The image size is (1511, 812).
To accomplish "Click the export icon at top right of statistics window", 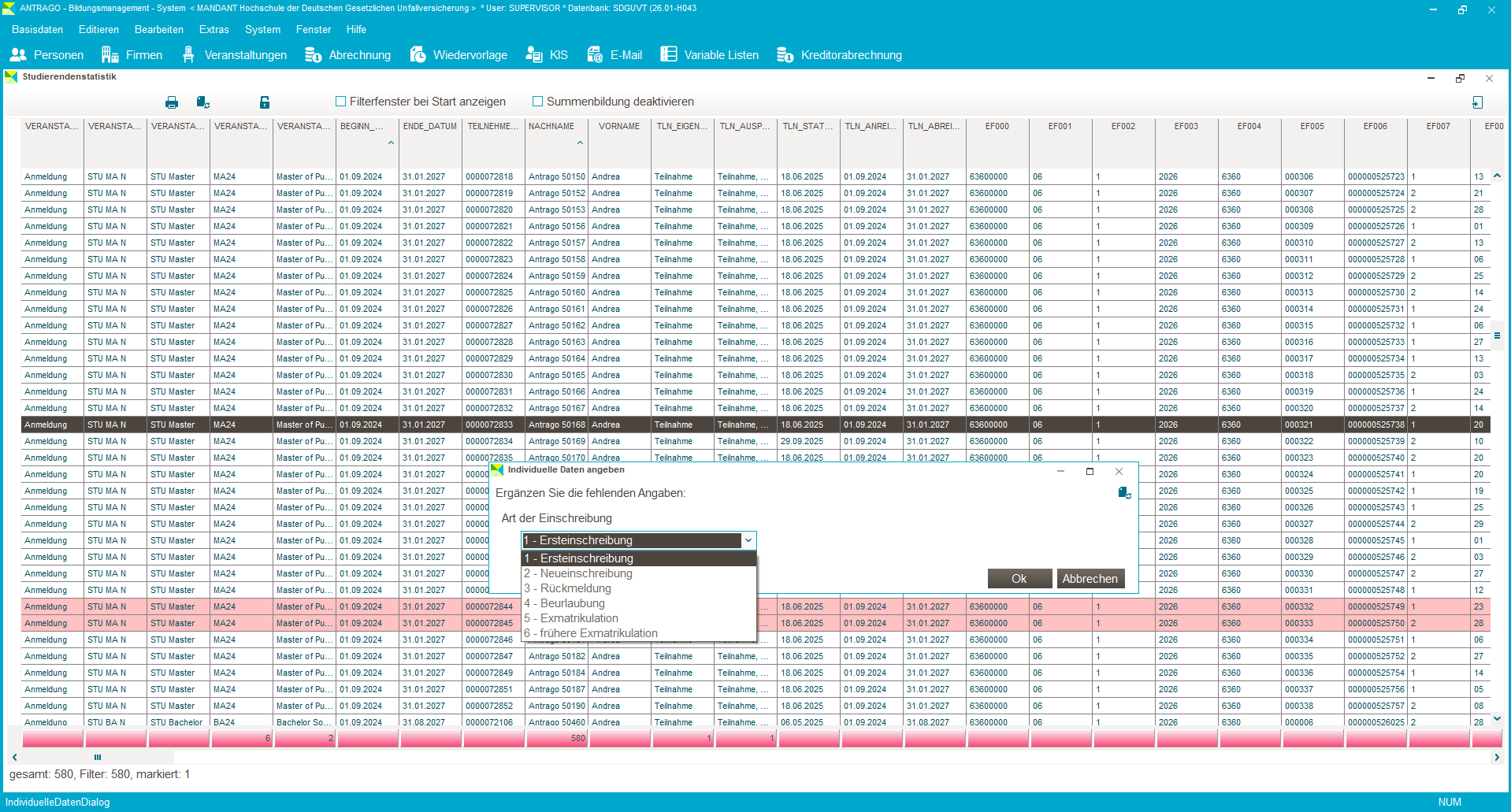I will pos(1477,102).
